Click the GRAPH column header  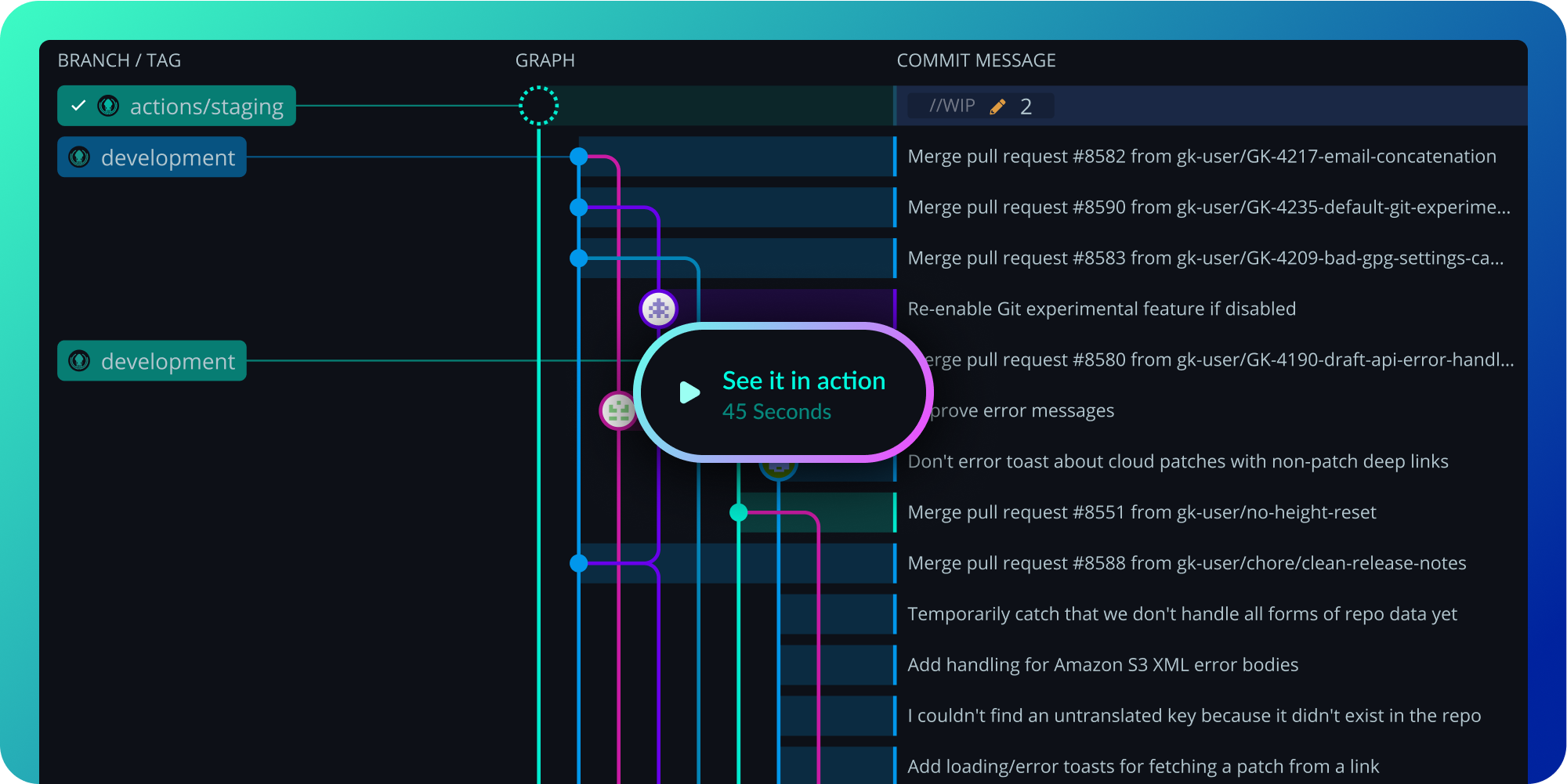(545, 61)
